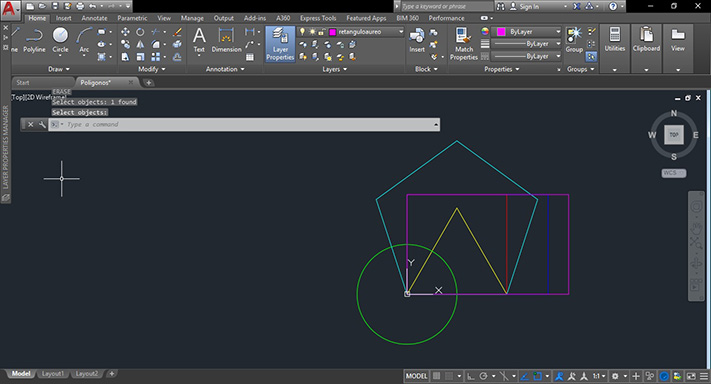711x384 pixels.
Task: Click the TOP face of the ViewCube
Action: pos(674,135)
